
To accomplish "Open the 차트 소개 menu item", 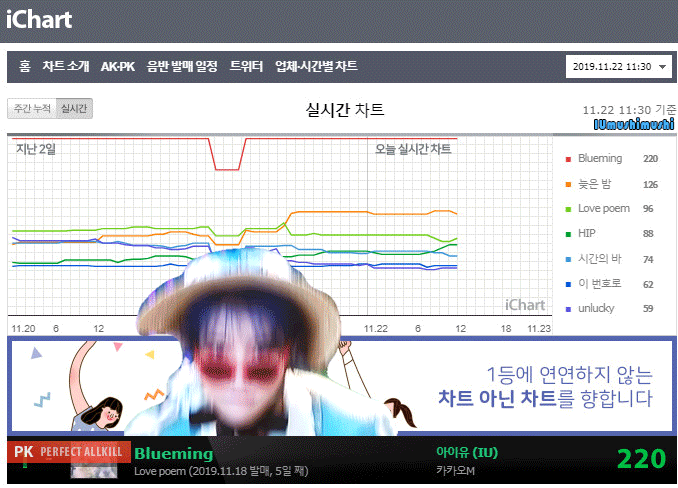I will coord(66,66).
